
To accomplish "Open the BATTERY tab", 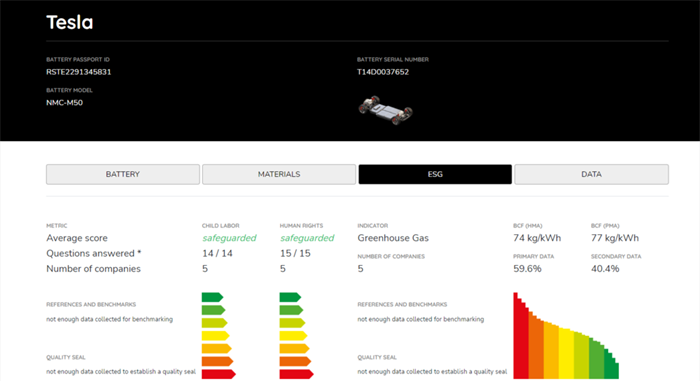I will pos(123,174).
